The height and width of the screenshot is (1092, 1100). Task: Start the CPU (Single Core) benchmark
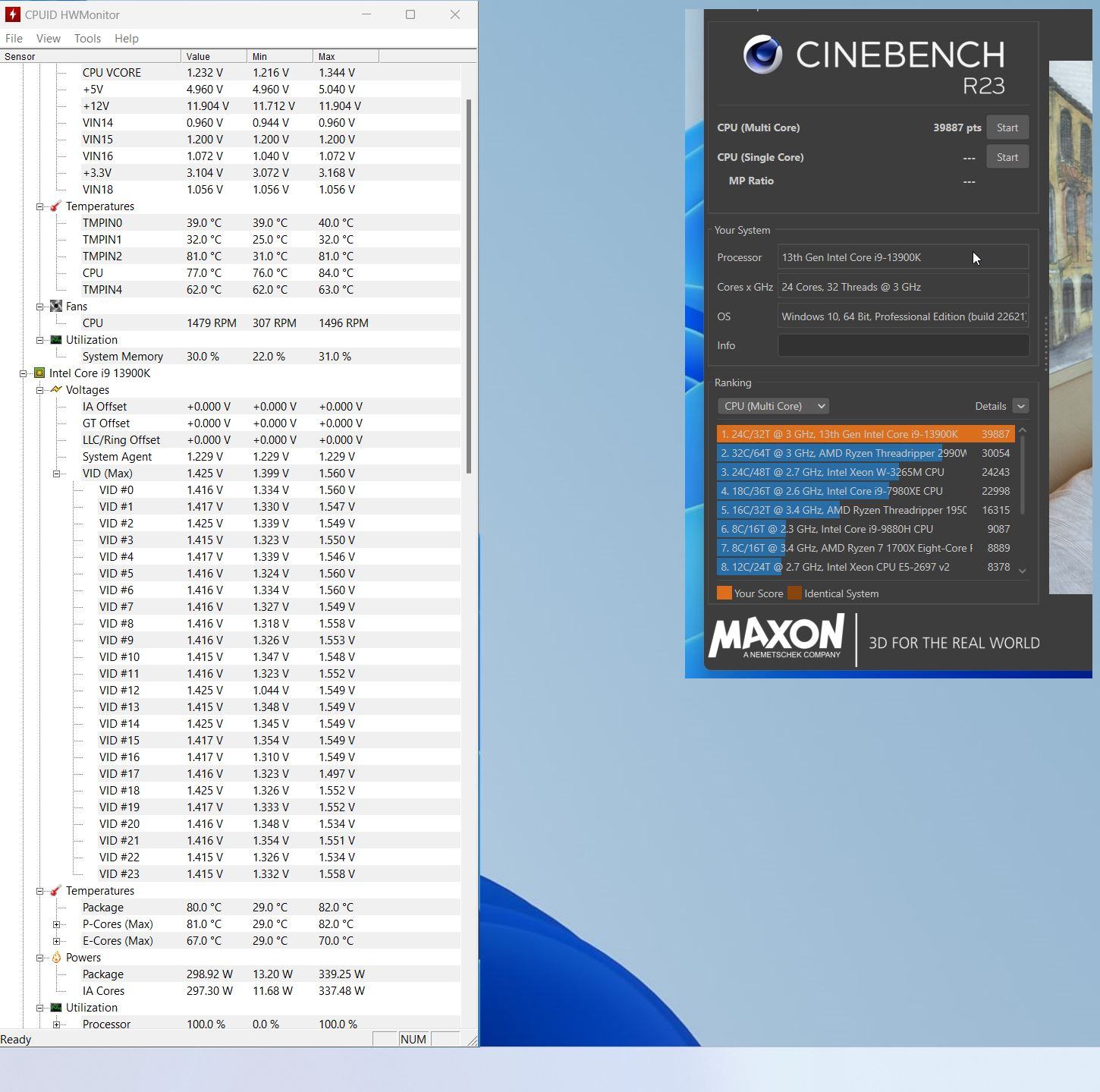(1007, 157)
